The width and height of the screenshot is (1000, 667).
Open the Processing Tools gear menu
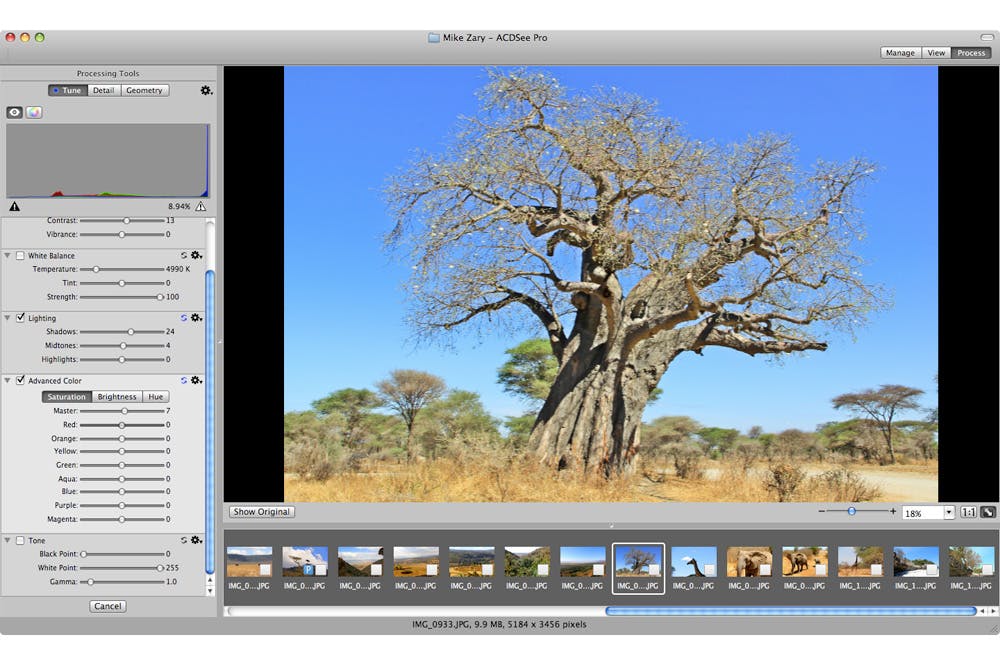click(x=206, y=91)
